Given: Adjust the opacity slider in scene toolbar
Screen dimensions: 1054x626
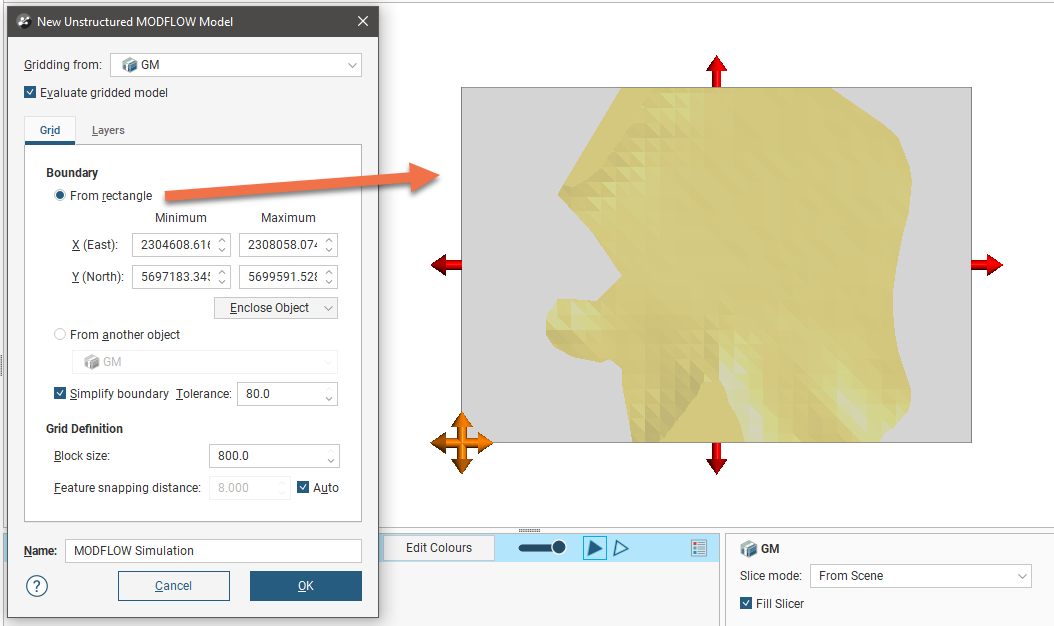Looking at the screenshot, I should point(542,547).
